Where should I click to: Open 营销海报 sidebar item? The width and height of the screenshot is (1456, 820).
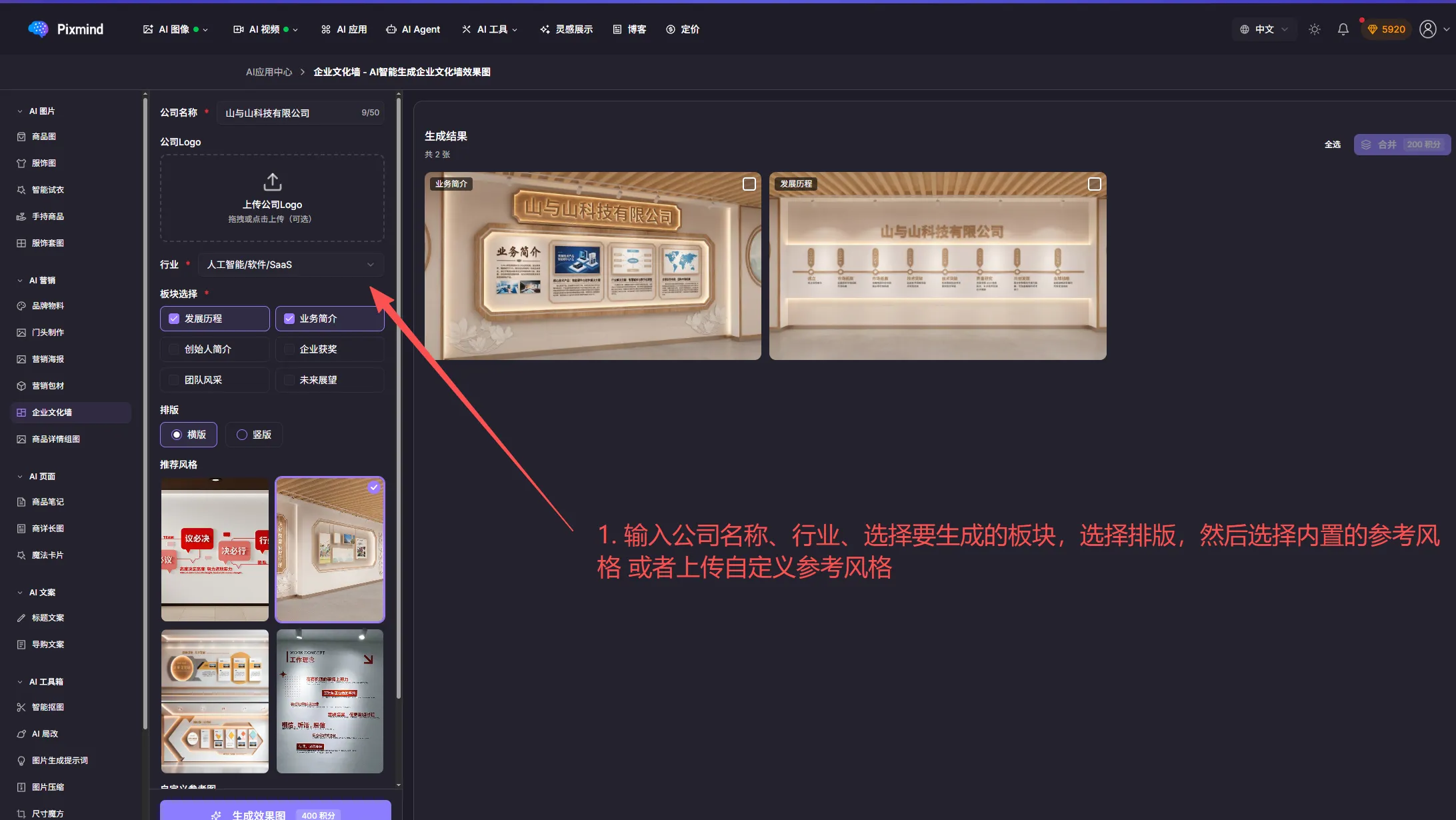coord(48,359)
